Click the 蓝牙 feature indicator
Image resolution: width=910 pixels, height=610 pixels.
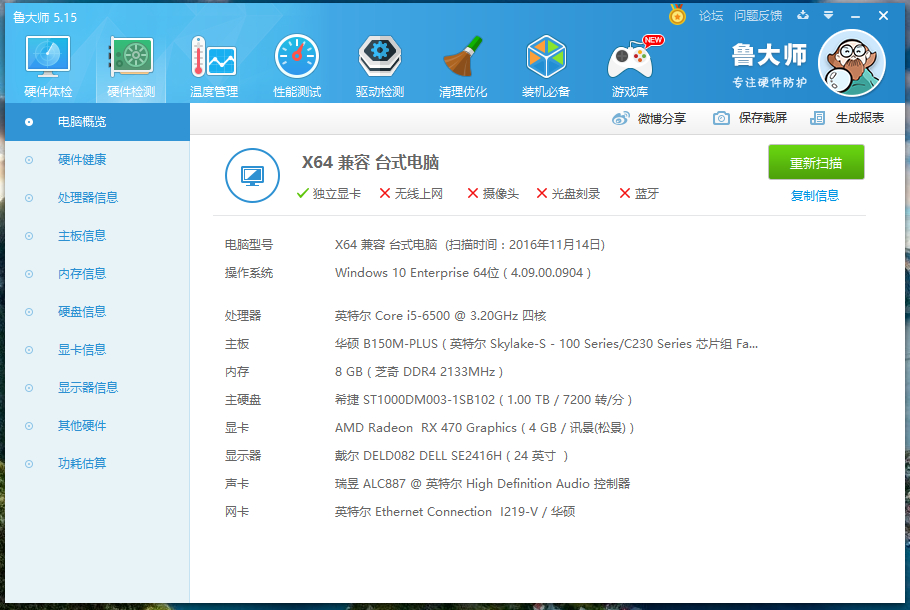pos(639,194)
